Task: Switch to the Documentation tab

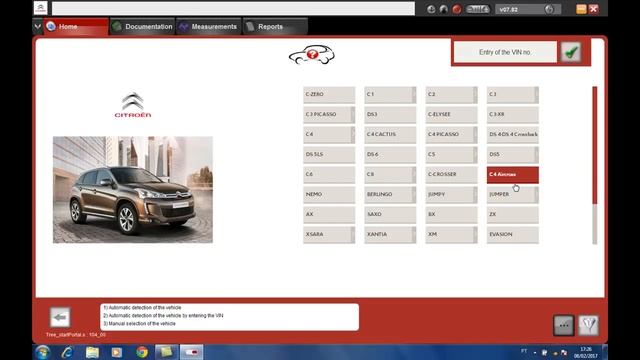Action: point(142,27)
